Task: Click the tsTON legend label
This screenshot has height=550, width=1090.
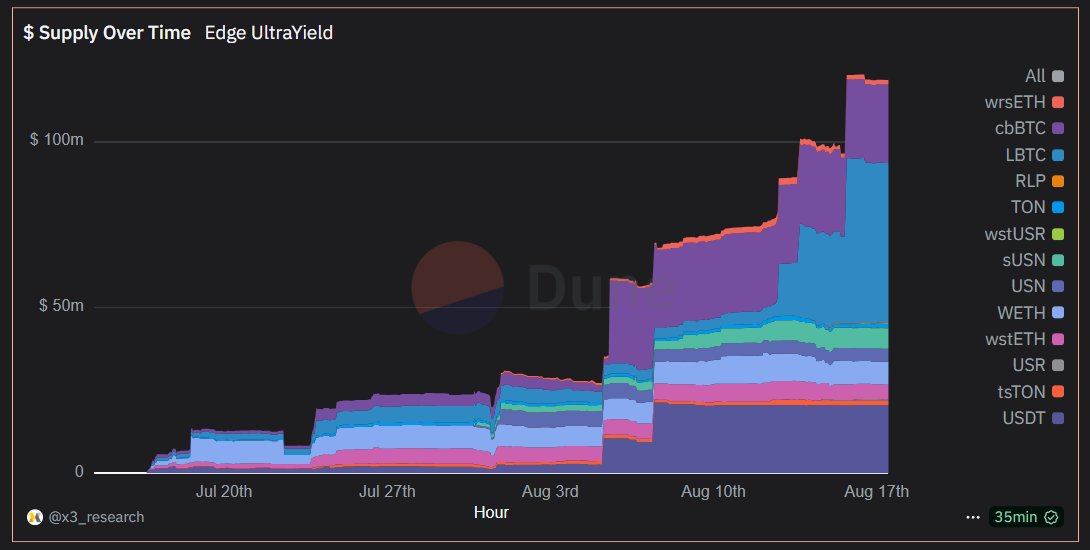Action: pos(1021,392)
